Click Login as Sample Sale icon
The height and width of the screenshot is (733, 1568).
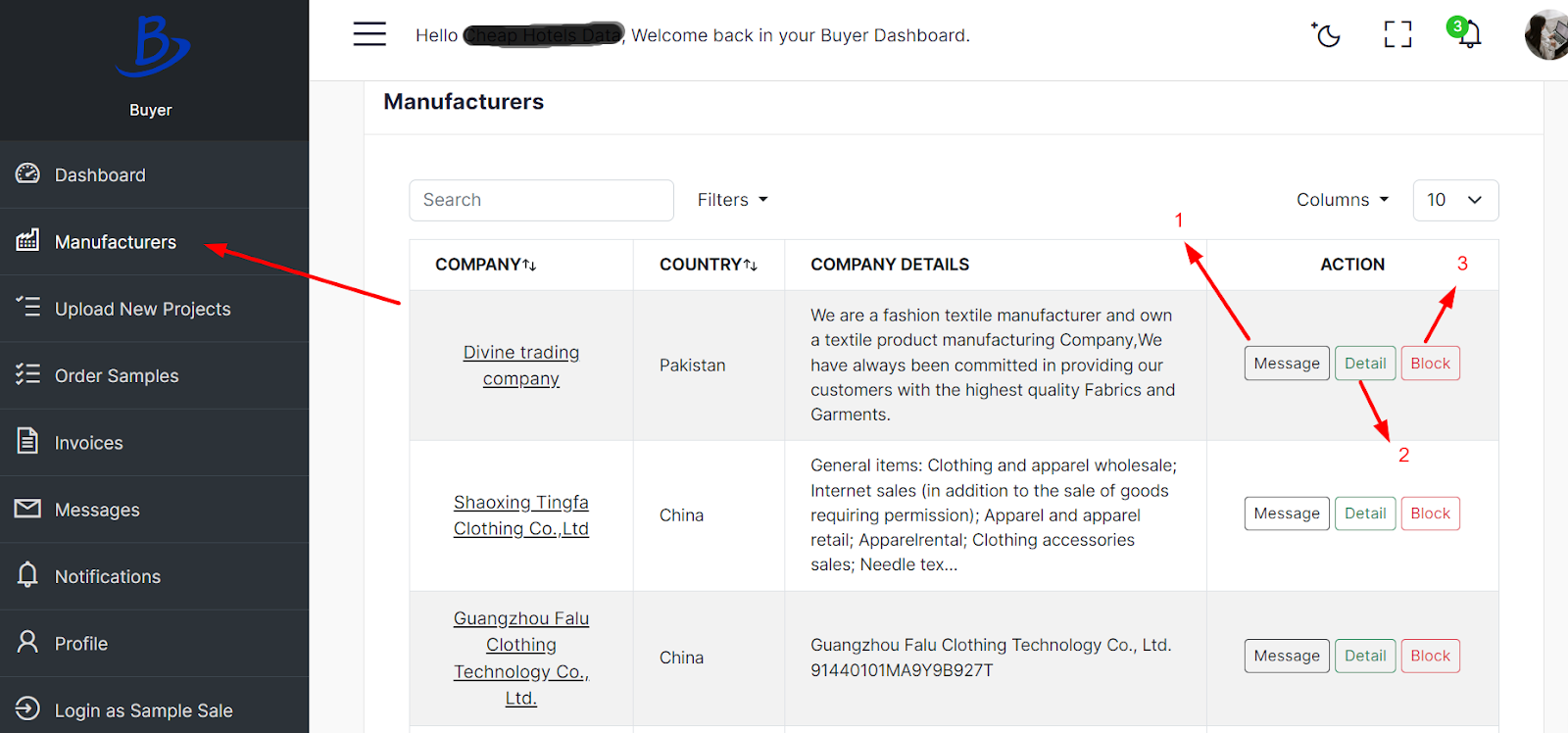pyautogui.click(x=28, y=709)
